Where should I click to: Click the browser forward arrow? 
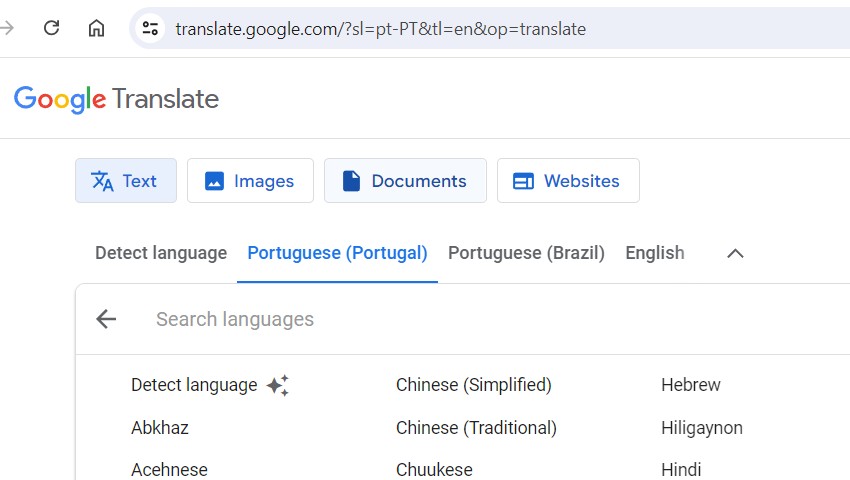coord(7,28)
